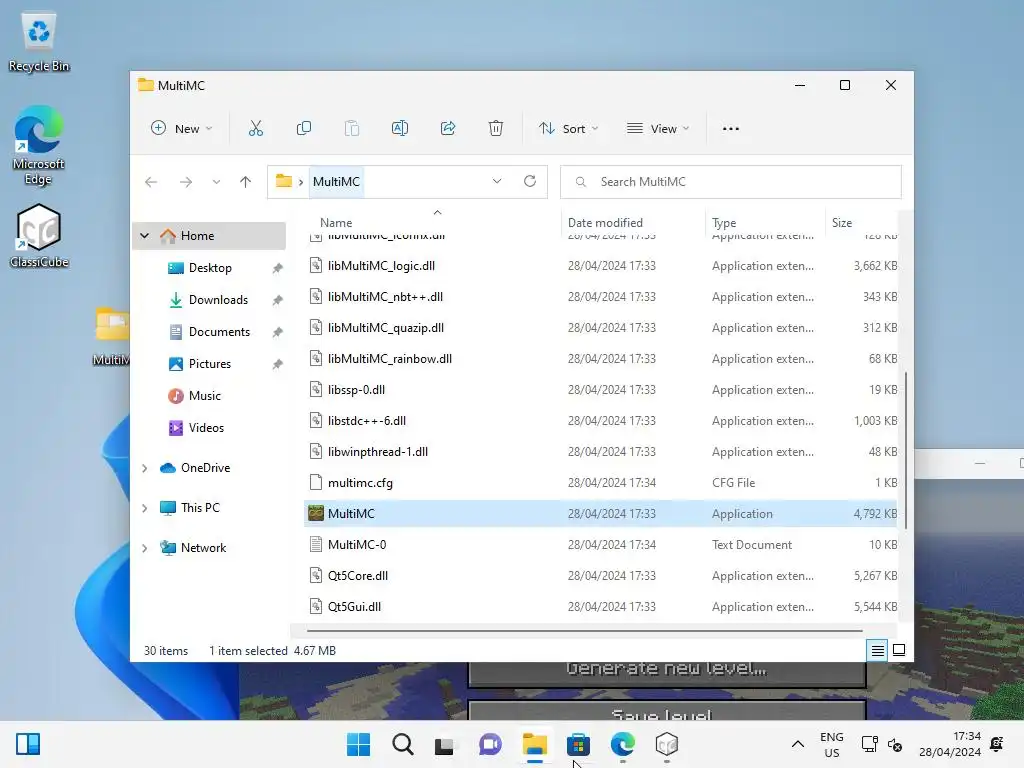
Task: Open the Windows Start menu
Action: [358, 744]
